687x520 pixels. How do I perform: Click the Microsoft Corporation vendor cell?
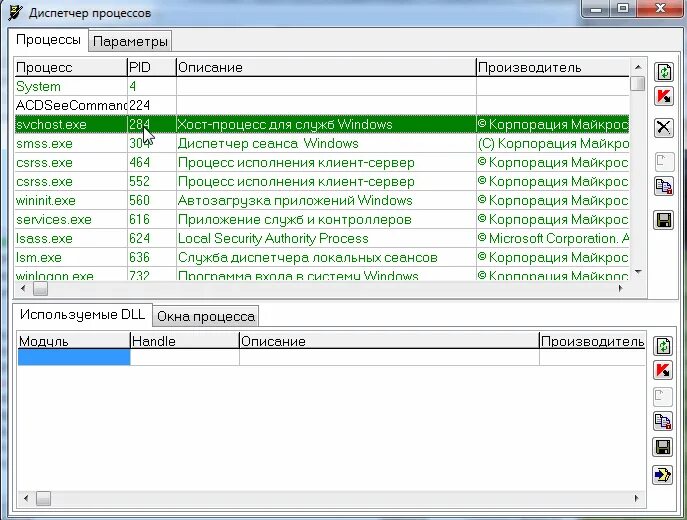point(553,238)
